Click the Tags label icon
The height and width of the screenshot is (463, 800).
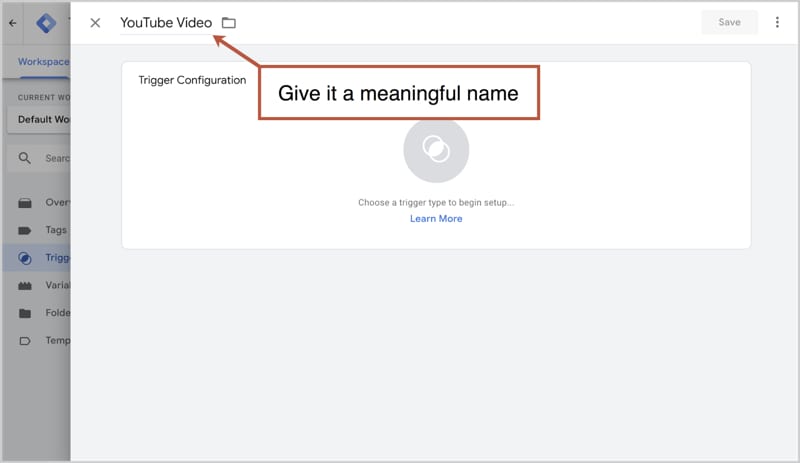[24, 231]
